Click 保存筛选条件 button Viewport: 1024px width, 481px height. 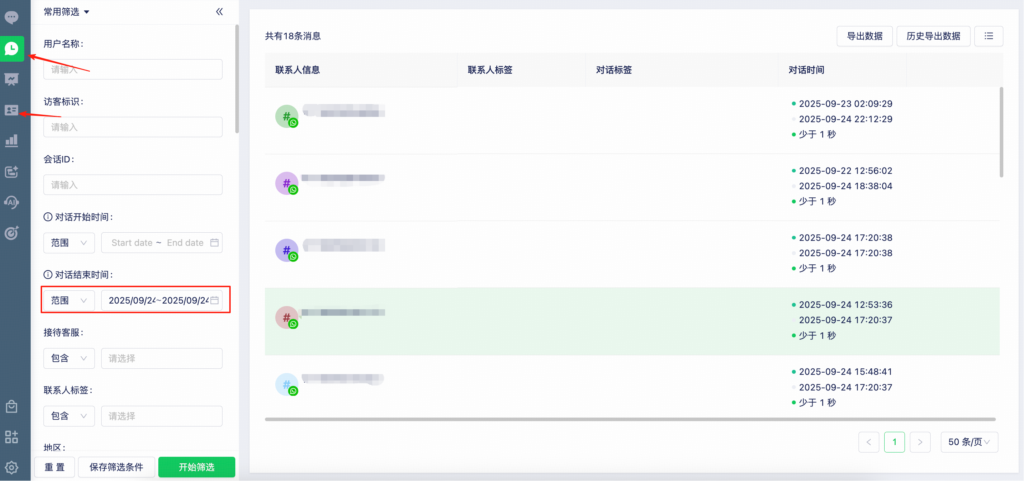[x=116, y=467]
